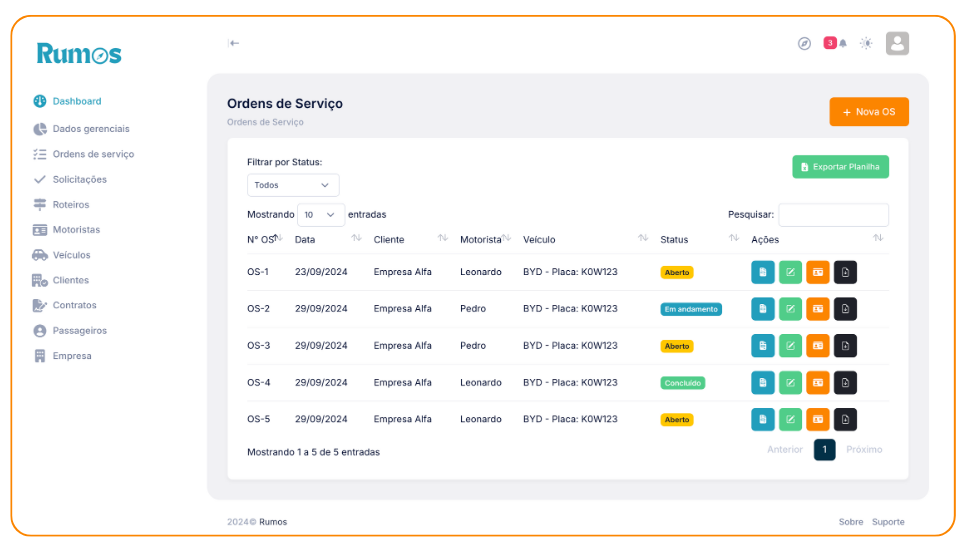Click the green edit icon for OS-5
Screen dimensions: 975x554
click(790, 420)
